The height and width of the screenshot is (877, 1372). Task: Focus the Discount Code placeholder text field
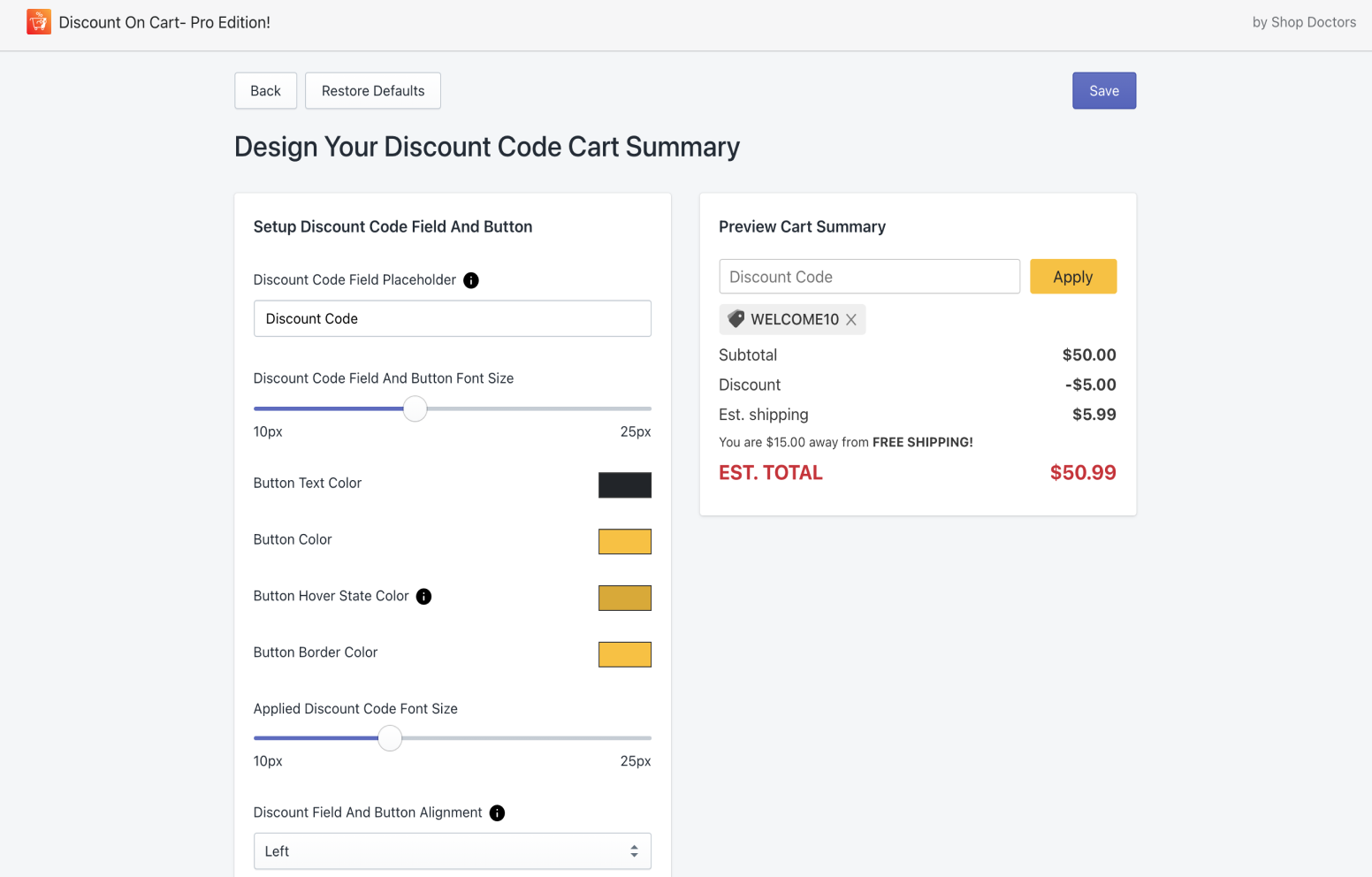click(452, 319)
